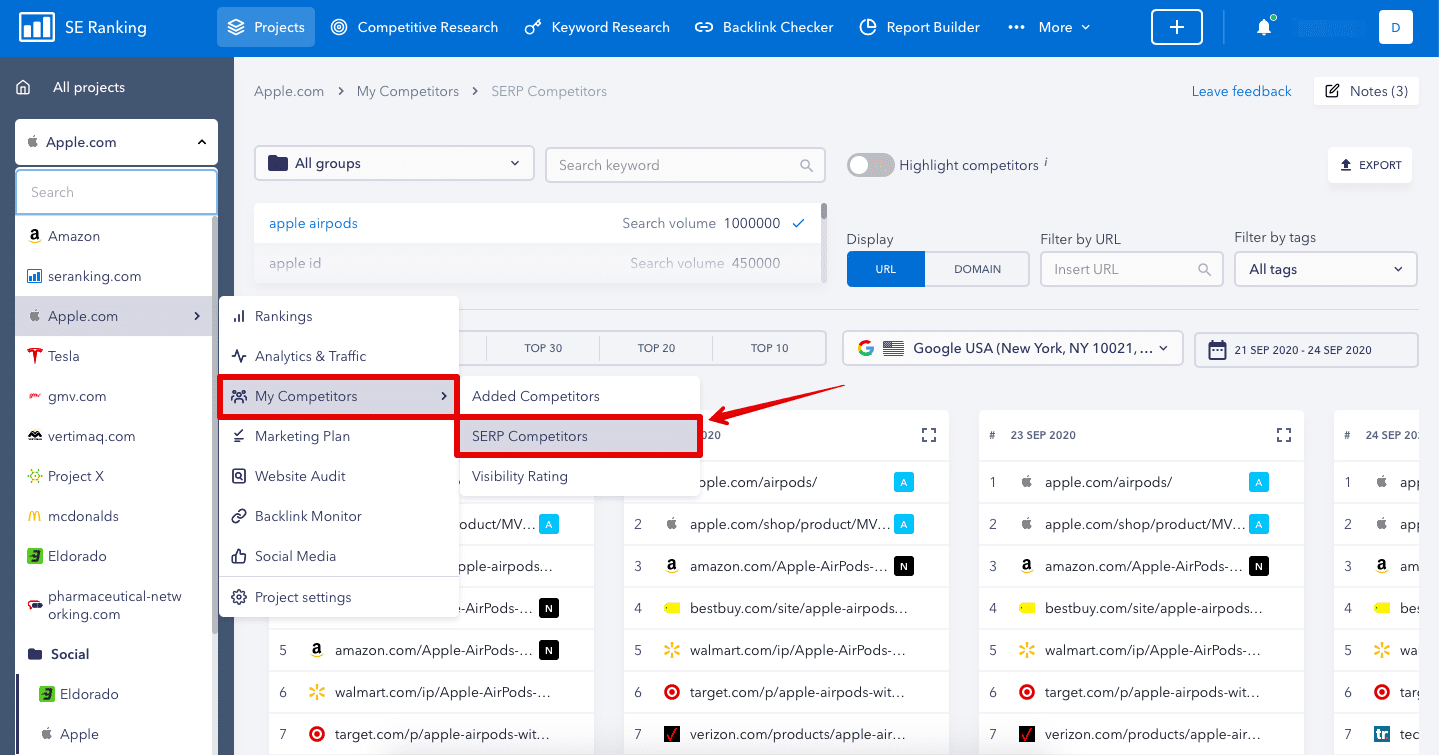Open Keyword Research in top navigation
Image resolution: width=1439 pixels, height=755 pixels.
[x=598, y=27]
